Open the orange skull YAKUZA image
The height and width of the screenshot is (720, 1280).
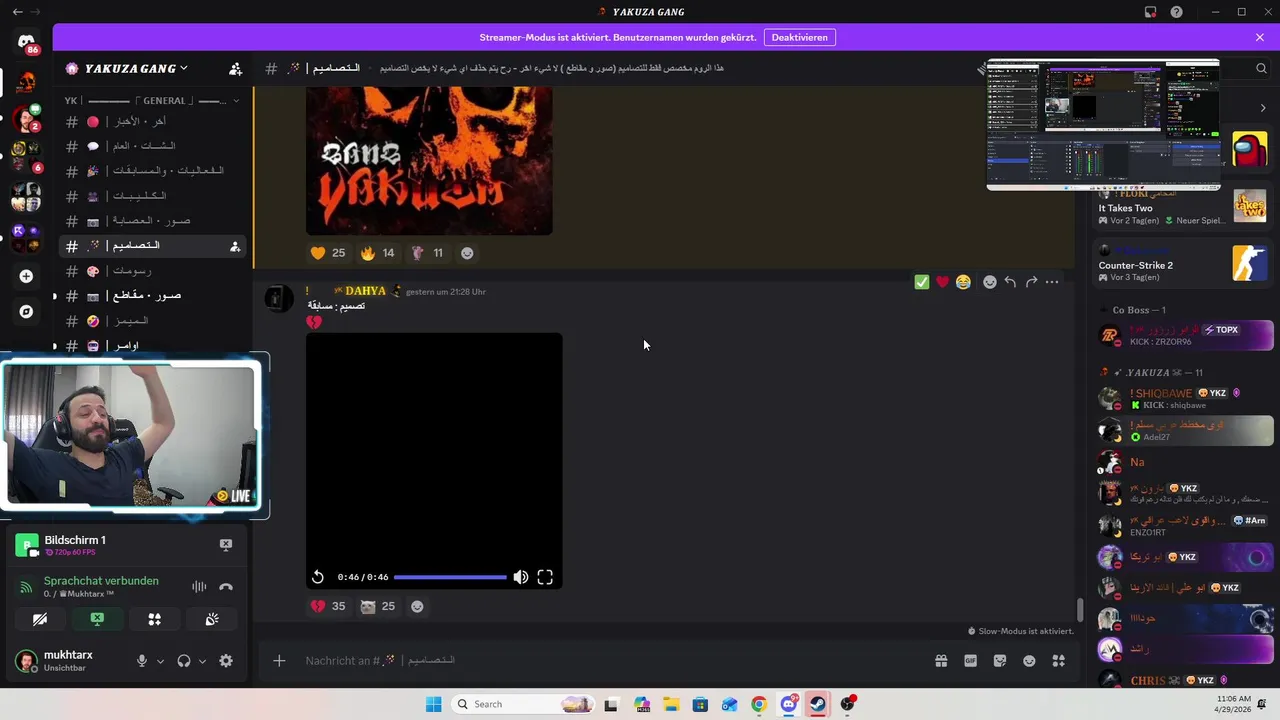[x=429, y=160]
